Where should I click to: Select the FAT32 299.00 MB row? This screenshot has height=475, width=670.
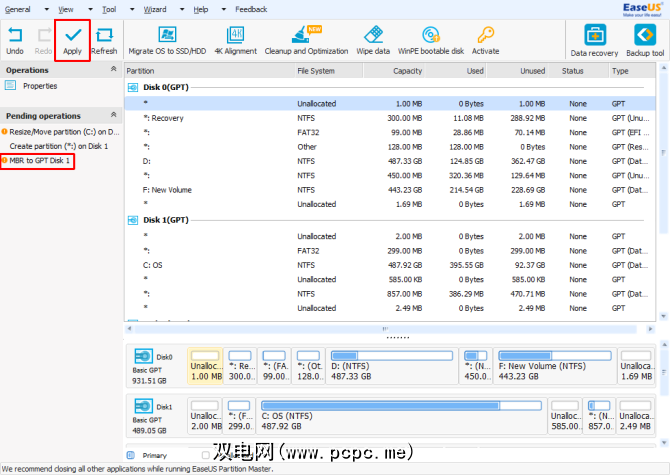[390, 251]
